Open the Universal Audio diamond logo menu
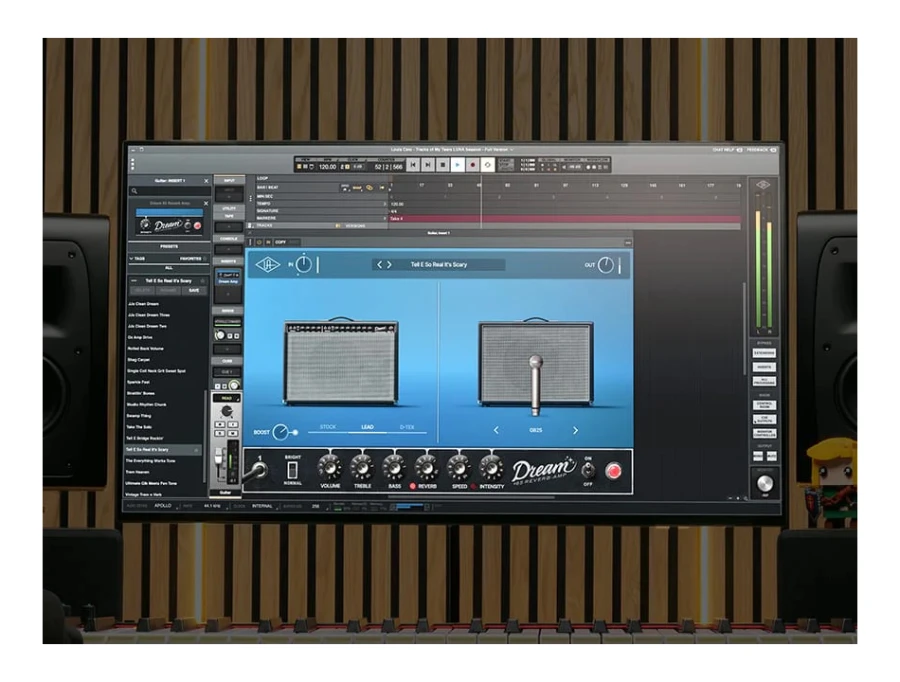Viewport: 900px width, 682px height. [267, 265]
